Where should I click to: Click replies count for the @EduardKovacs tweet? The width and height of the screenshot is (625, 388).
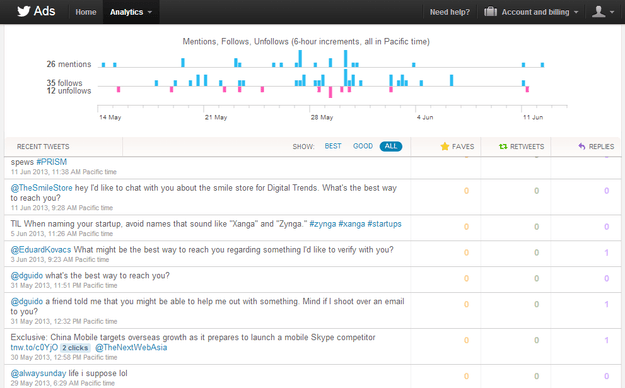[606, 252]
